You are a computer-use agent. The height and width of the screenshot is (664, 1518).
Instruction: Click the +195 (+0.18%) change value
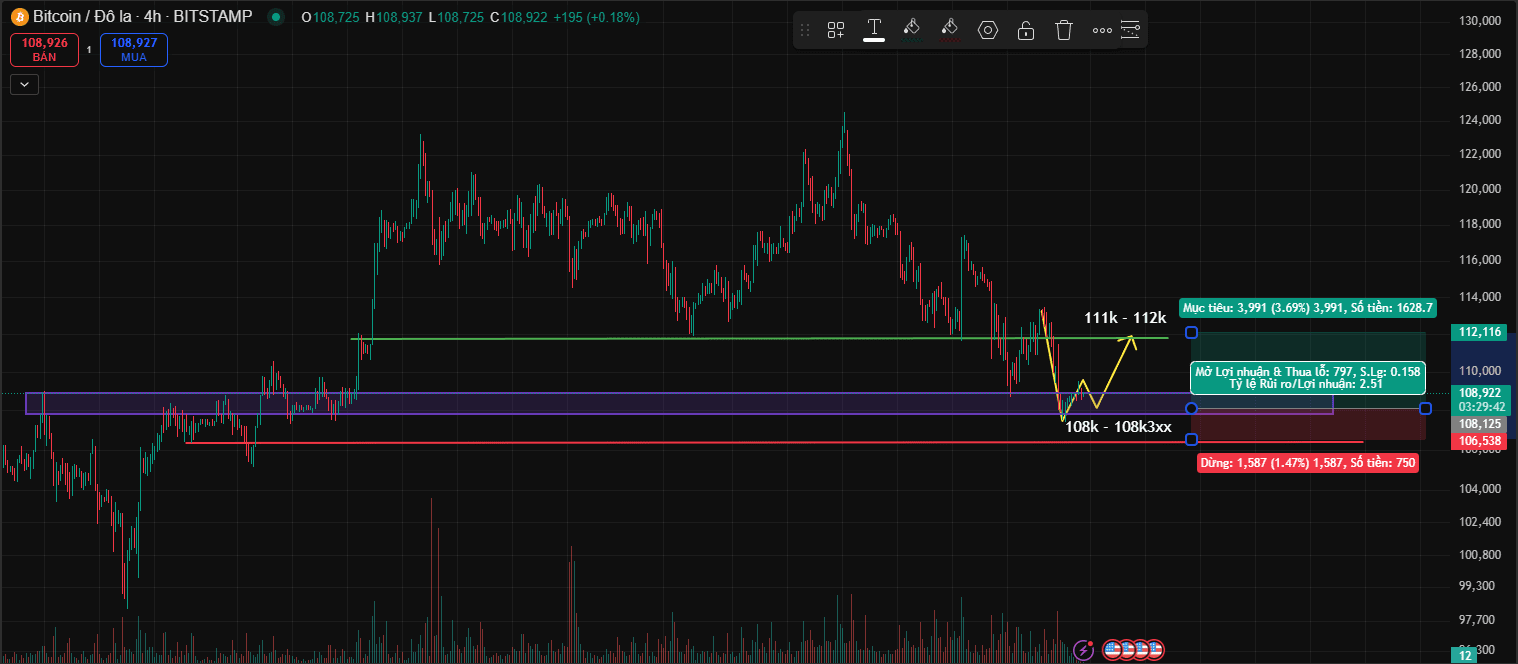coord(595,18)
